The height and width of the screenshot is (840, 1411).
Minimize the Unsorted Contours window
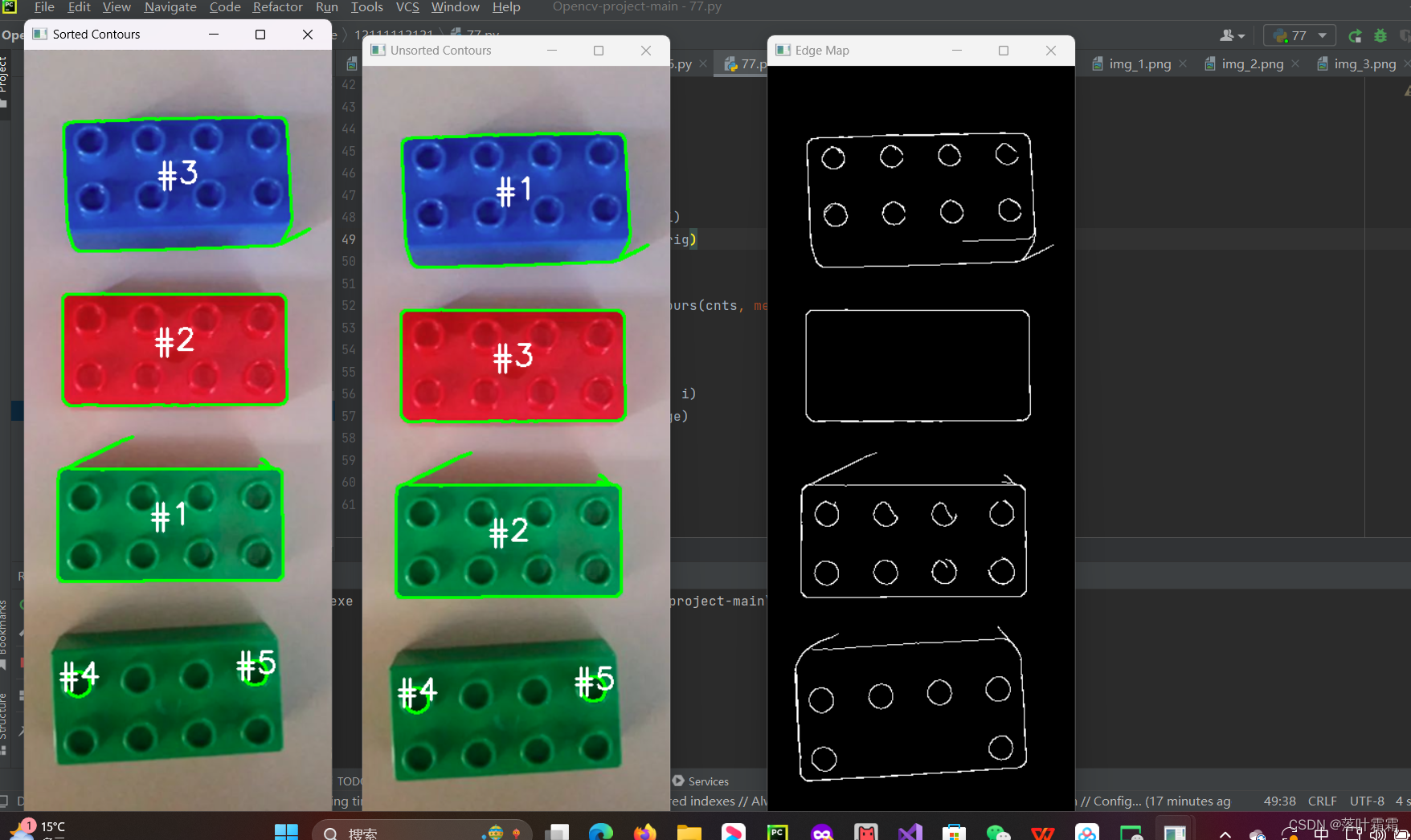(552, 50)
